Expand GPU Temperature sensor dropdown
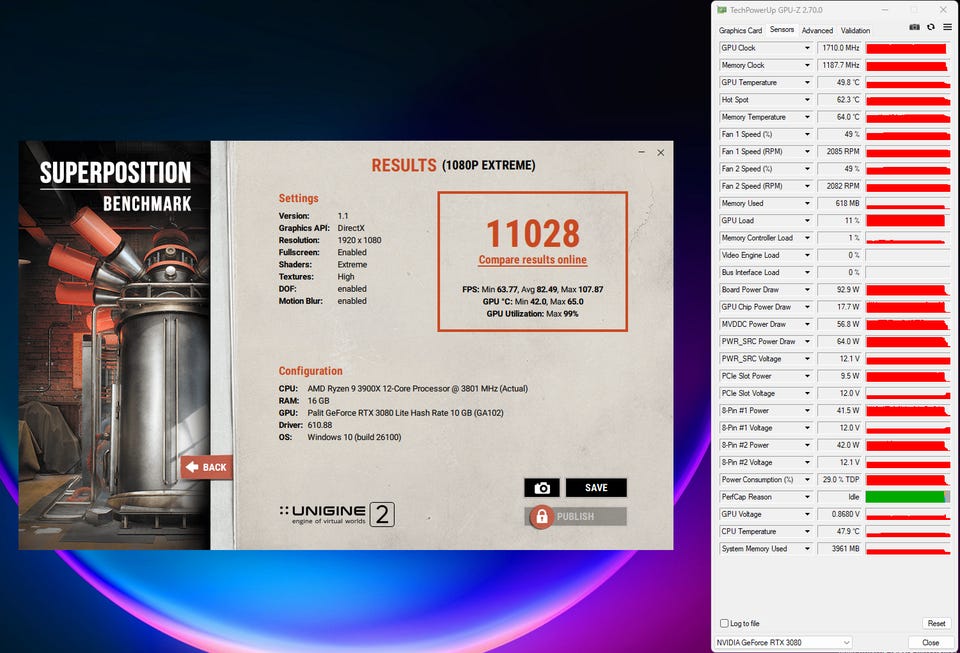Viewport: 960px width, 653px height. tap(807, 82)
